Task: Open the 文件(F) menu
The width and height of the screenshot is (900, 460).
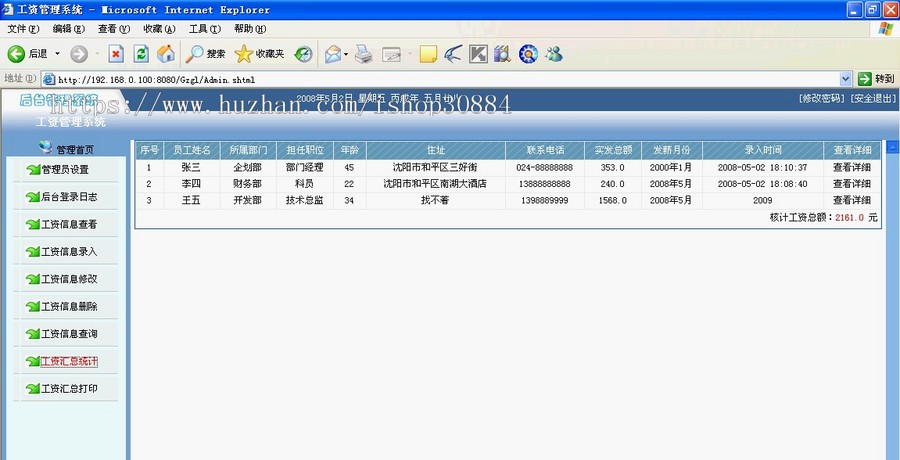Action: click(x=24, y=29)
